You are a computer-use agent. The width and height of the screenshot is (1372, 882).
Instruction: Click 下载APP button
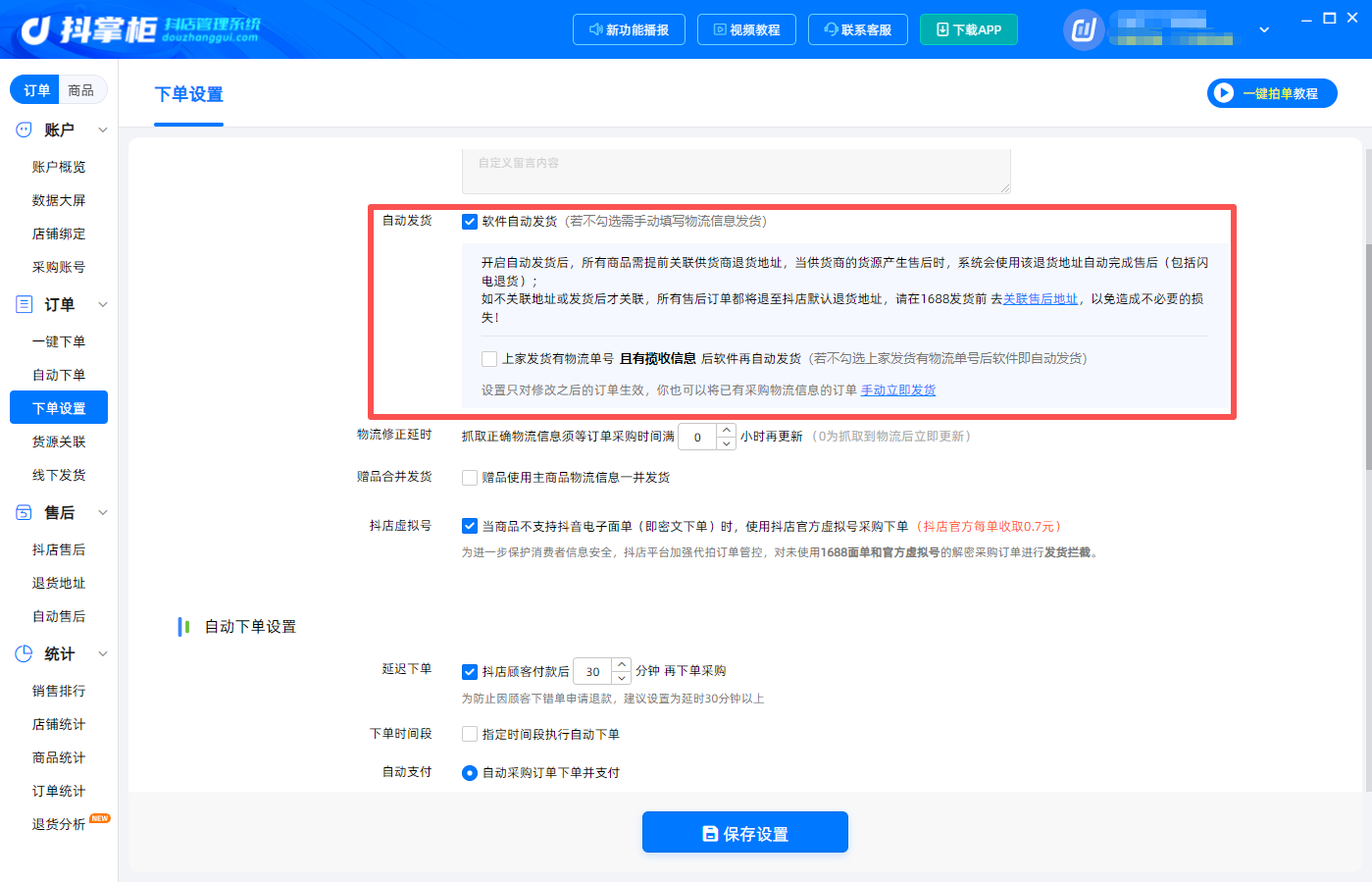(x=969, y=29)
